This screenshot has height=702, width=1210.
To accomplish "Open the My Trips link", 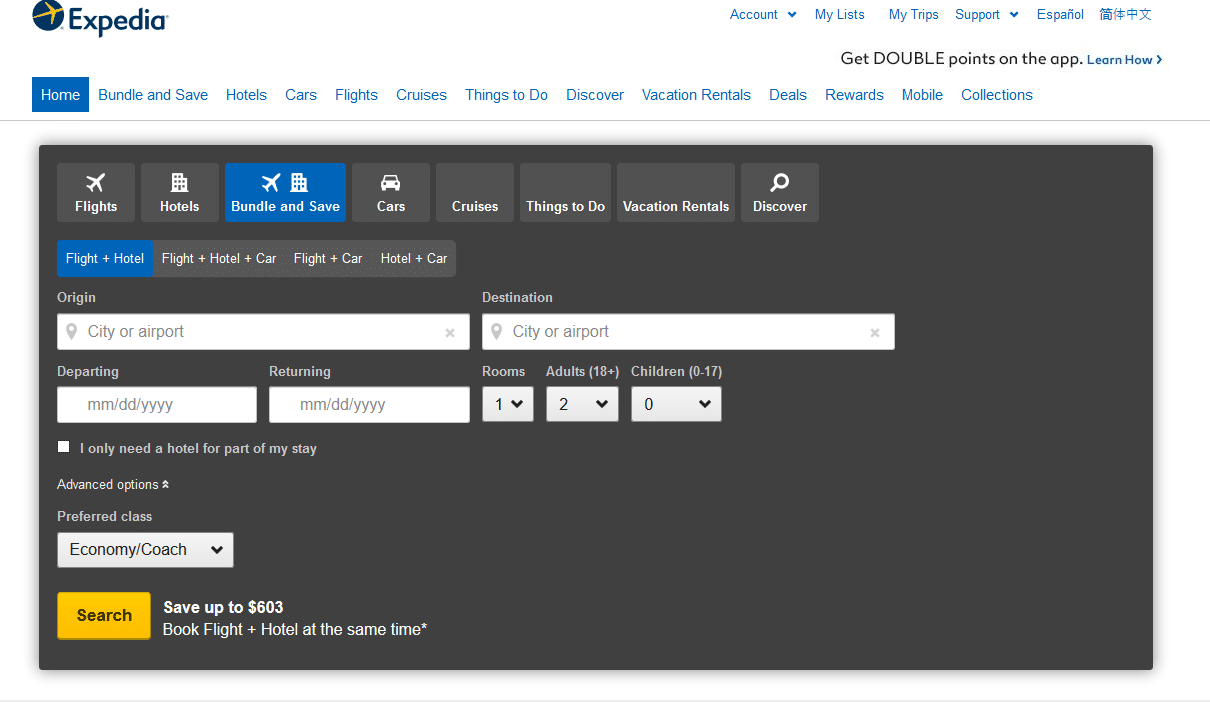I will click(914, 14).
